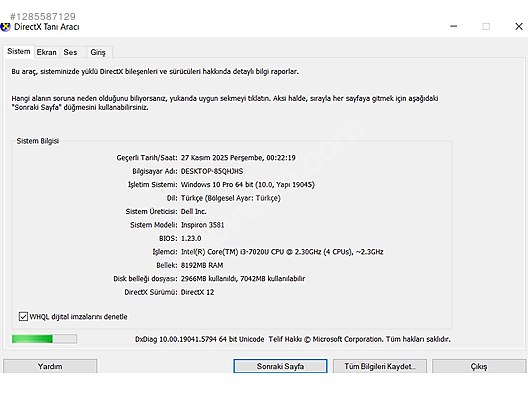This screenshot has width=528, height=396.
Task: Click the Inspiron 3581 model value
Action: (x=202, y=225)
